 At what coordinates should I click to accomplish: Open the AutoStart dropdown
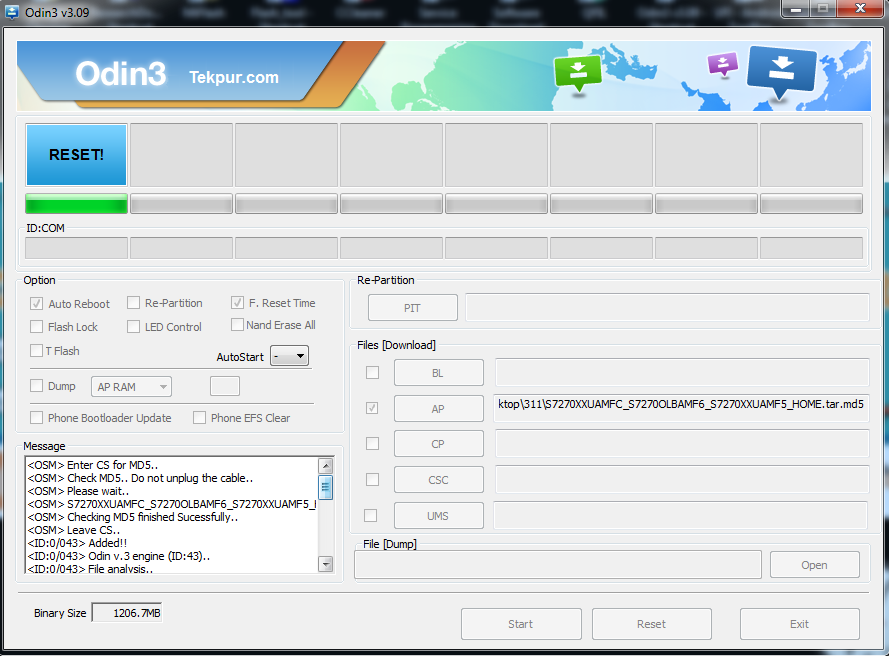(290, 356)
